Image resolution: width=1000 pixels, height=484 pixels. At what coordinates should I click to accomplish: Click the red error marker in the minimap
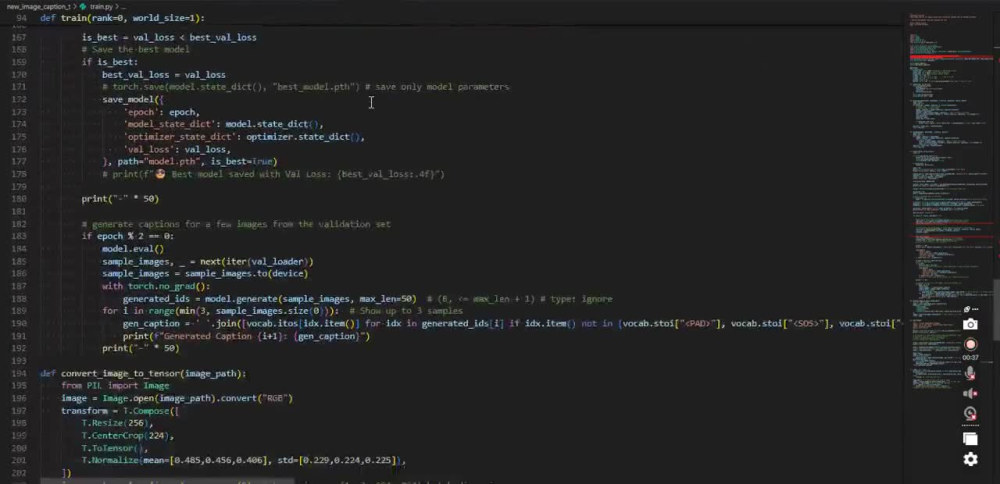(950, 58)
